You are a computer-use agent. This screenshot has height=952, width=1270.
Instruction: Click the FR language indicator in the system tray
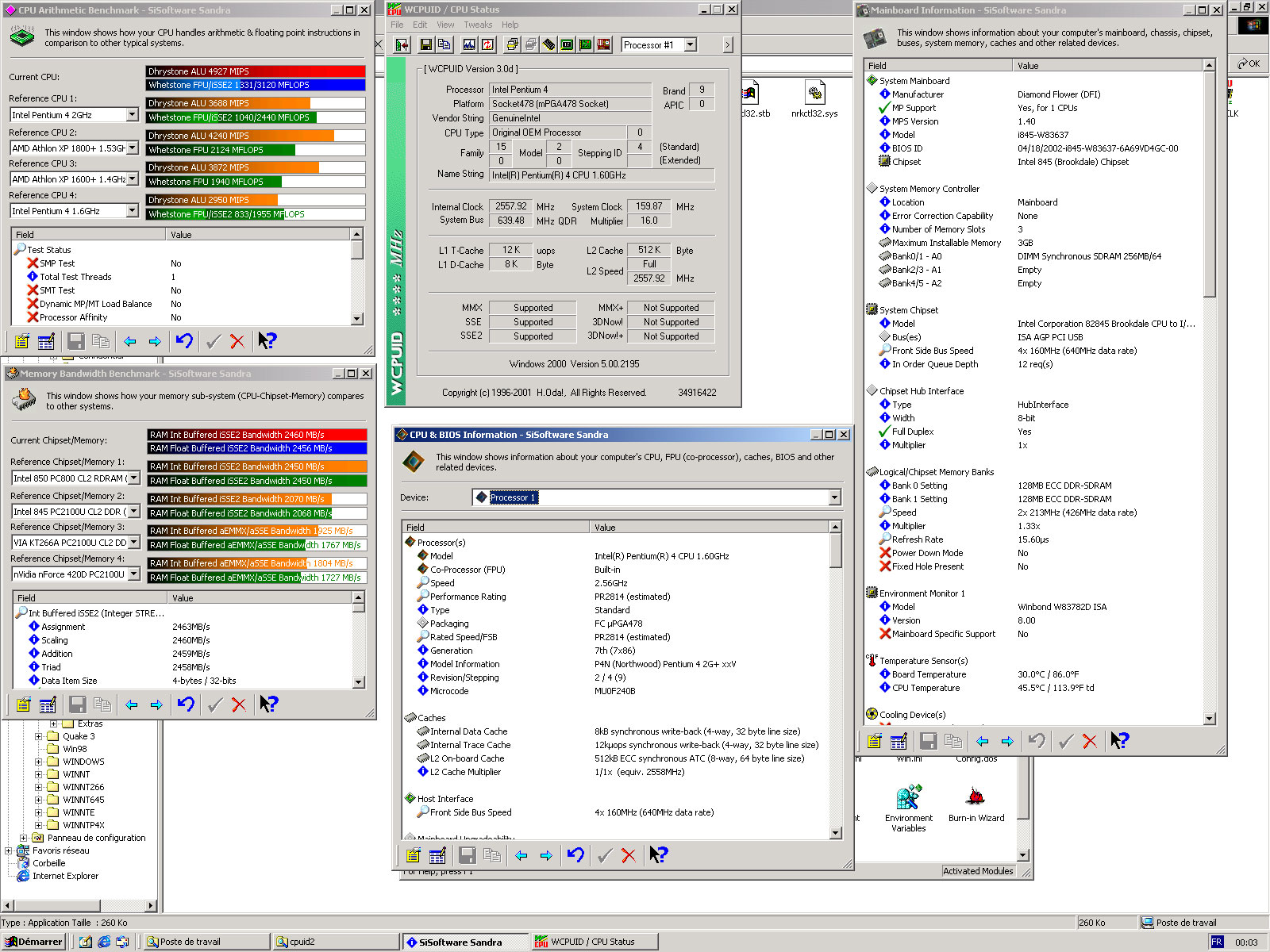pos(1217,942)
